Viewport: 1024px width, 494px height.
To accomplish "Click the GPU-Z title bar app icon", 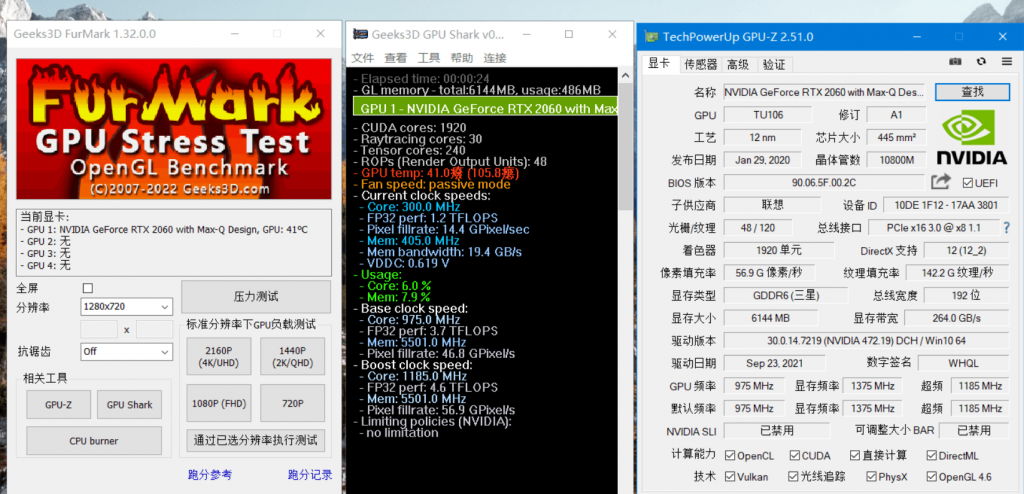I will (651, 37).
